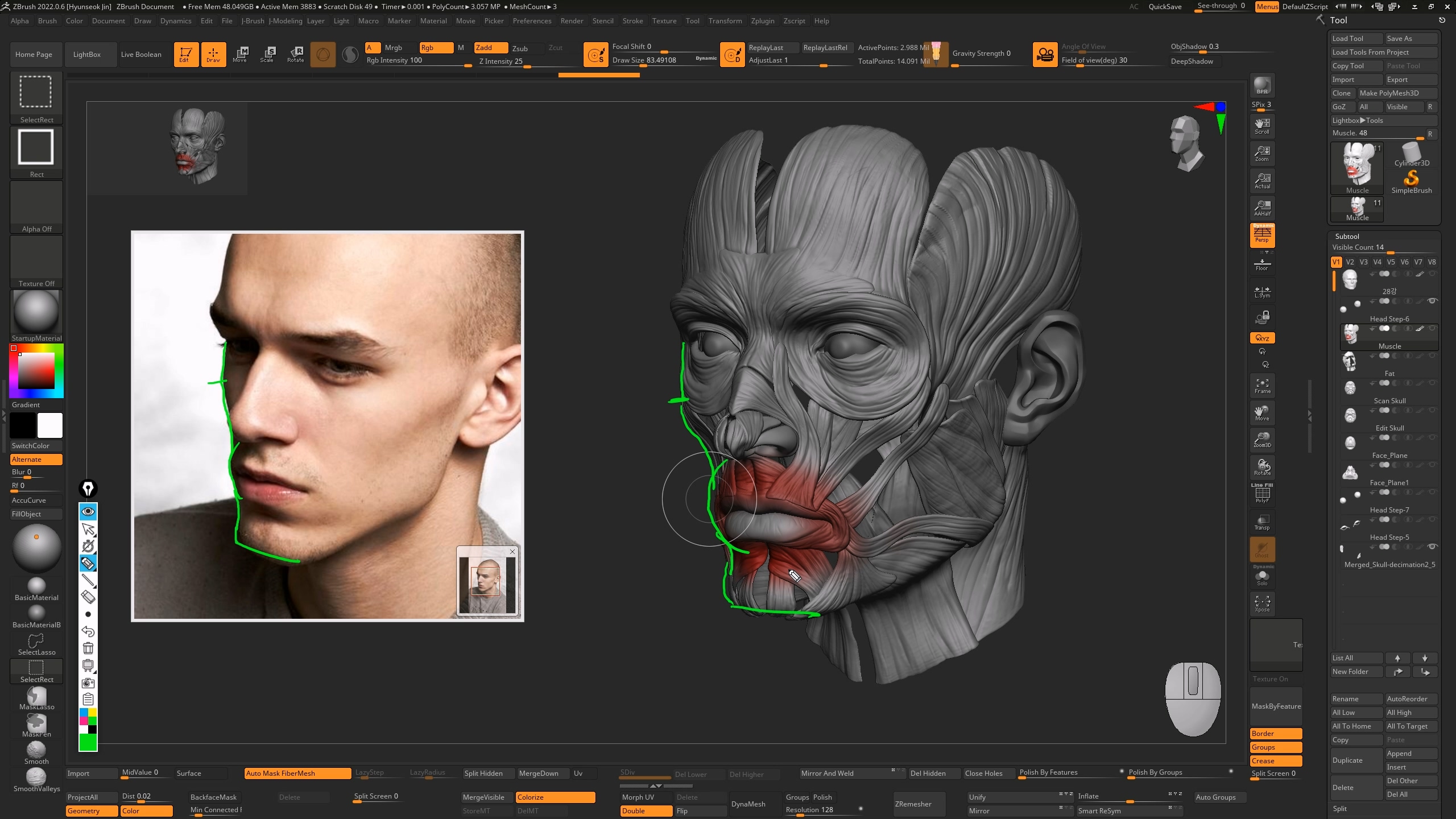1456x819 pixels.
Task: Enable Transp transparency mode icon
Action: 1262,522
